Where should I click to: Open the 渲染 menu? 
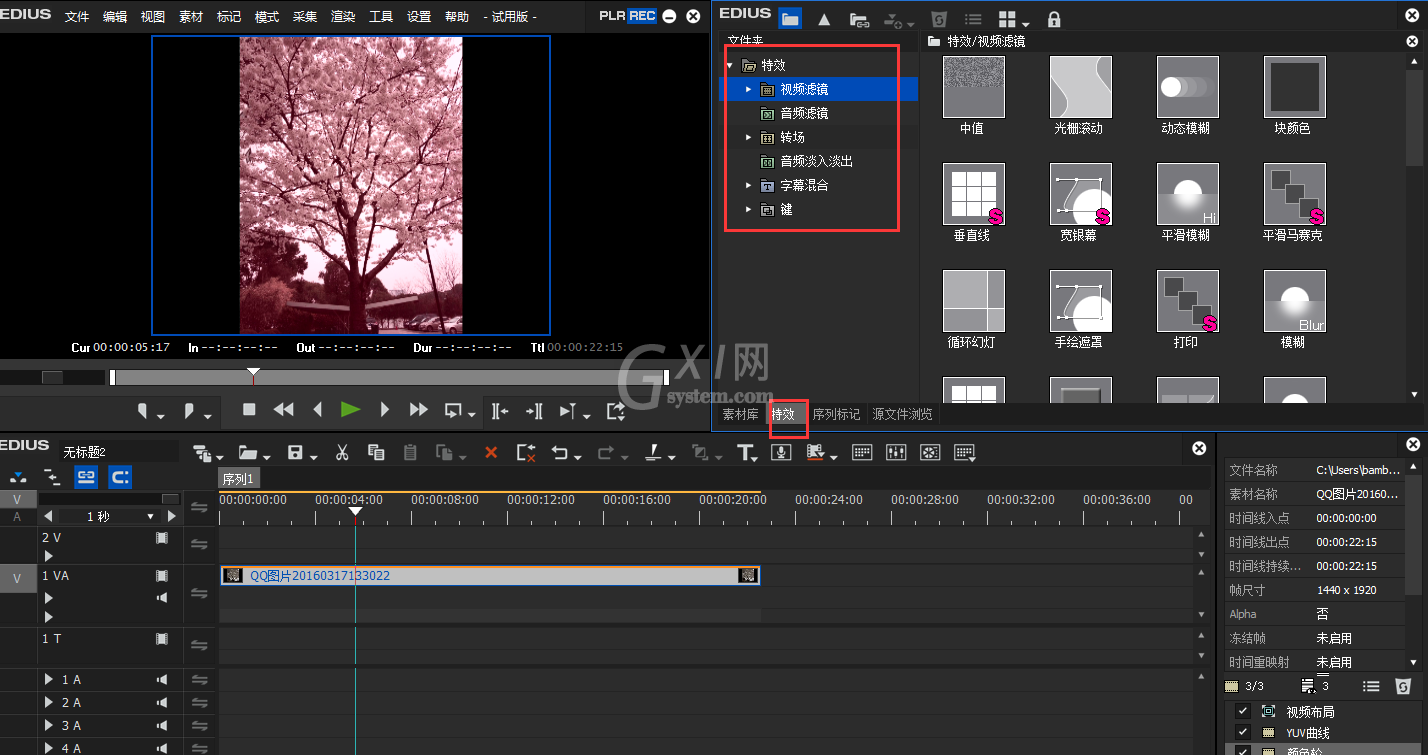tap(343, 17)
